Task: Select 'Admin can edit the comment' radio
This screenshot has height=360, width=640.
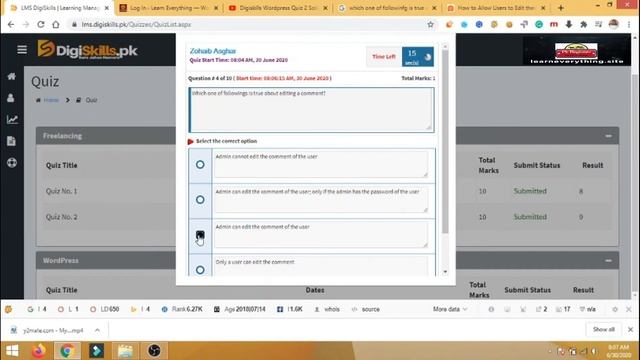Action: point(200,235)
